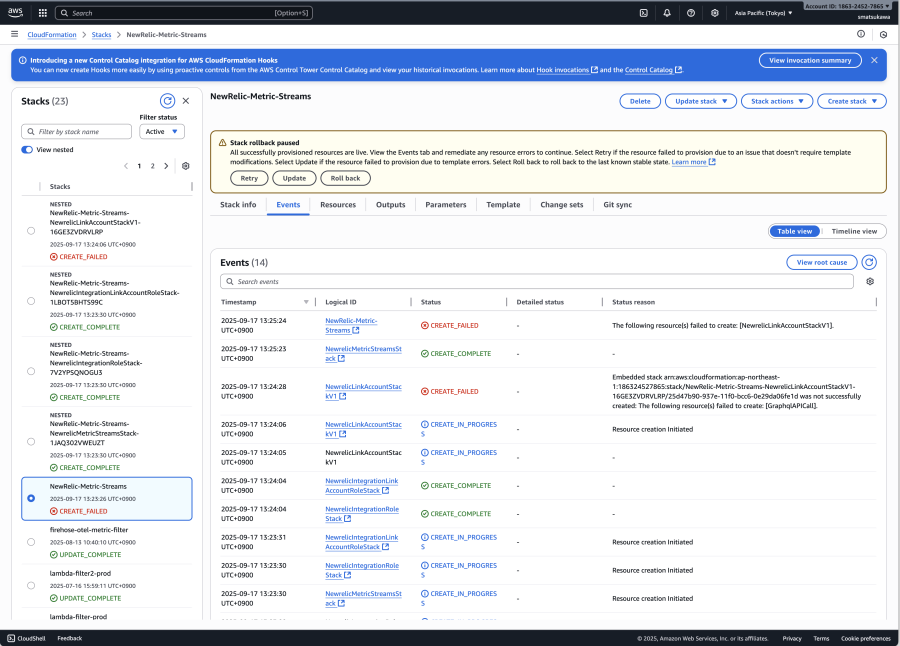Open the AWS services grid menu
Image resolution: width=900 pixels, height=646 pixels.
pos(42,13)
